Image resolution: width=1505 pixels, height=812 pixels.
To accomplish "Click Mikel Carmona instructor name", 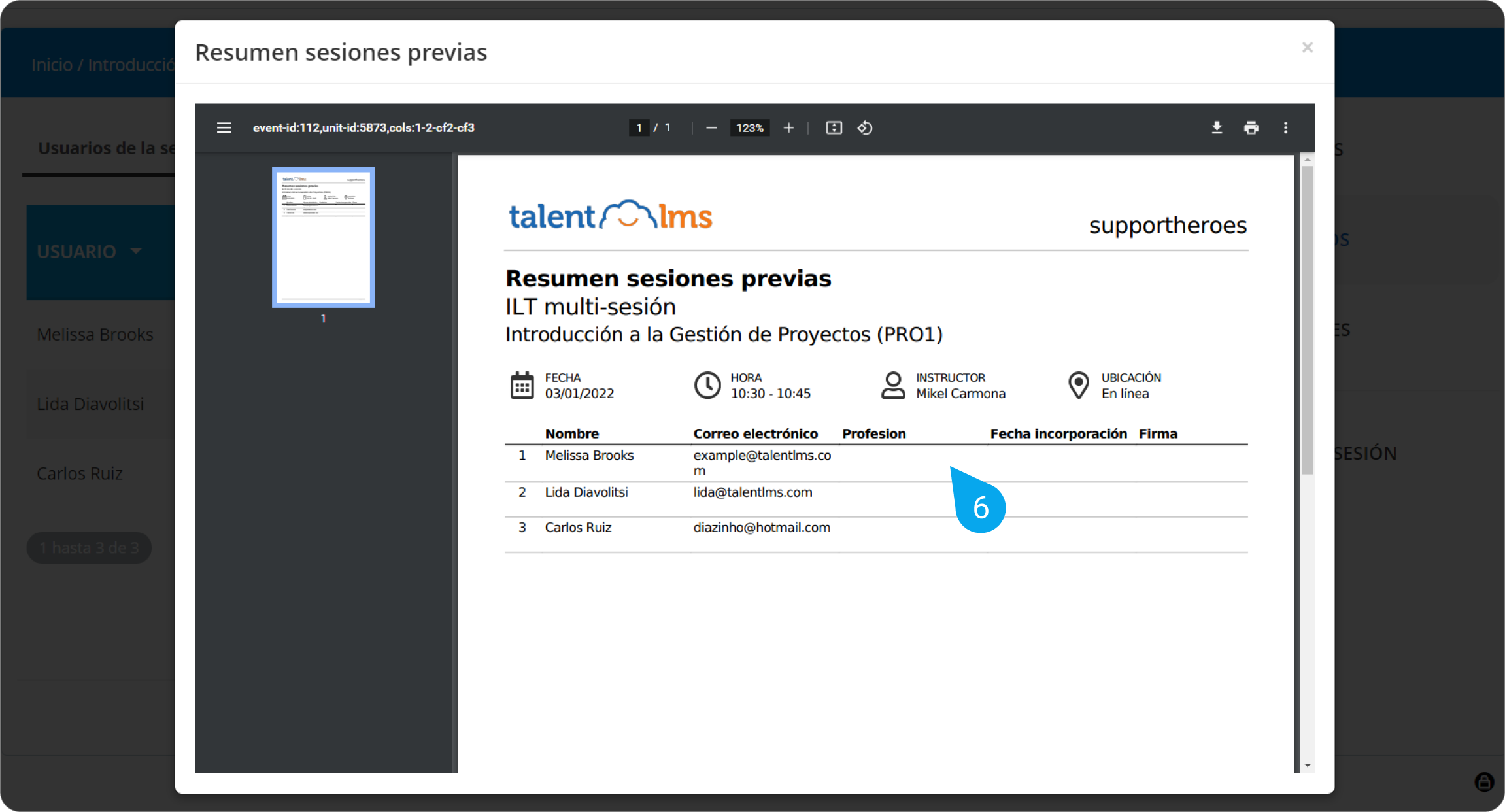I will (x=960, y=394).
